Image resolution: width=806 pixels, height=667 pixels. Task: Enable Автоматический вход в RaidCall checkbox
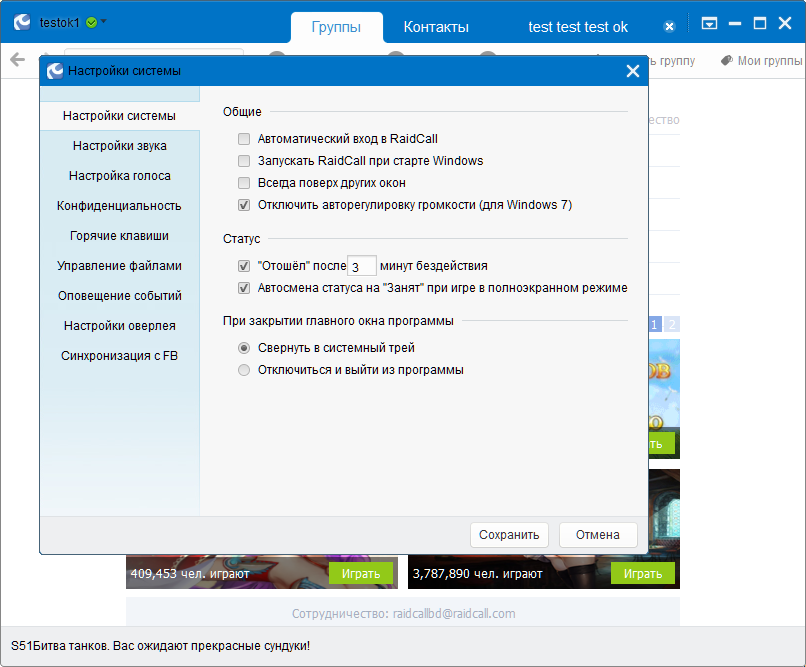tap(244, 139)
